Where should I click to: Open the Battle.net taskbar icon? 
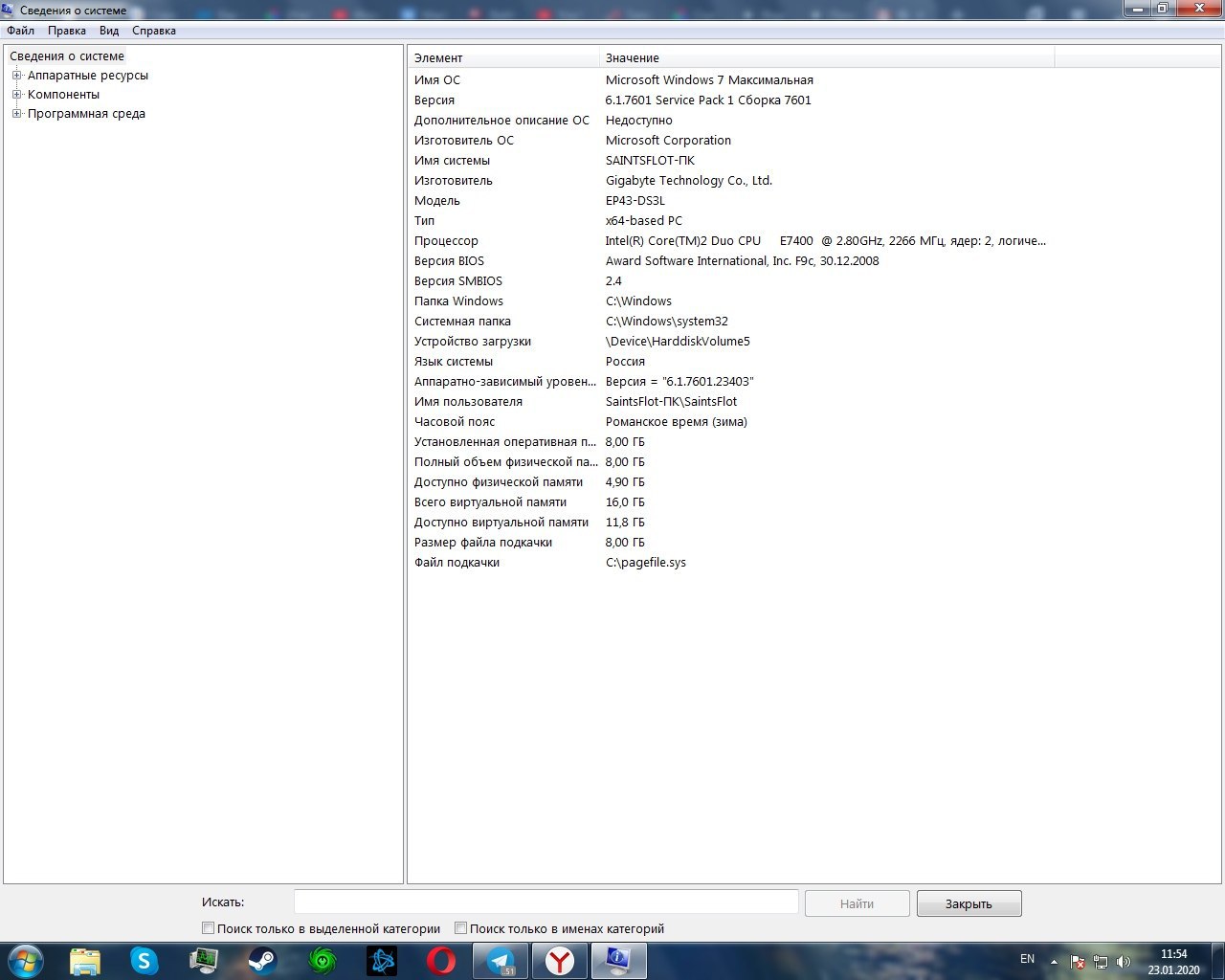[382, 961]
